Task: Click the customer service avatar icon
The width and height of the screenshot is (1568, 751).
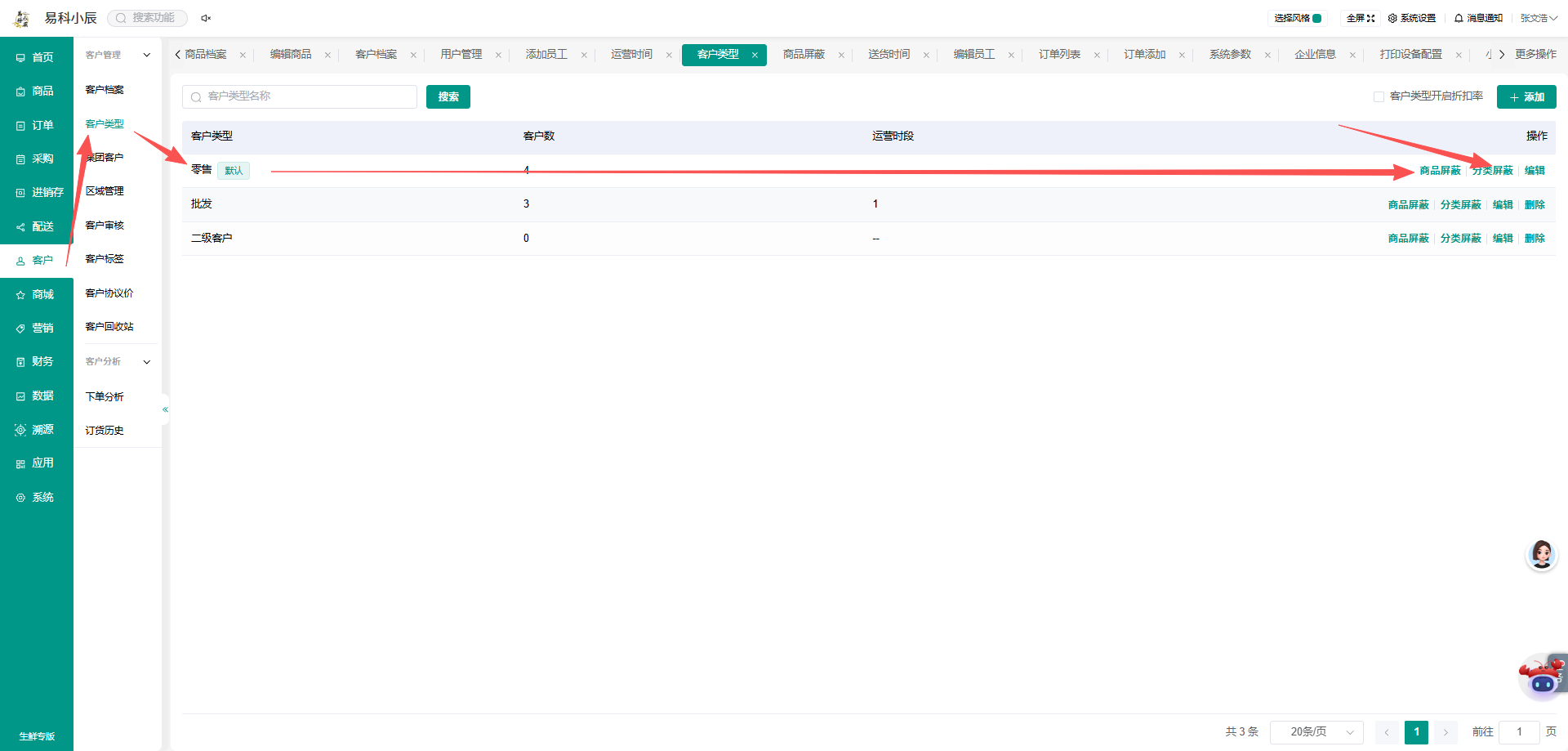Action: tap(1541, 555)
